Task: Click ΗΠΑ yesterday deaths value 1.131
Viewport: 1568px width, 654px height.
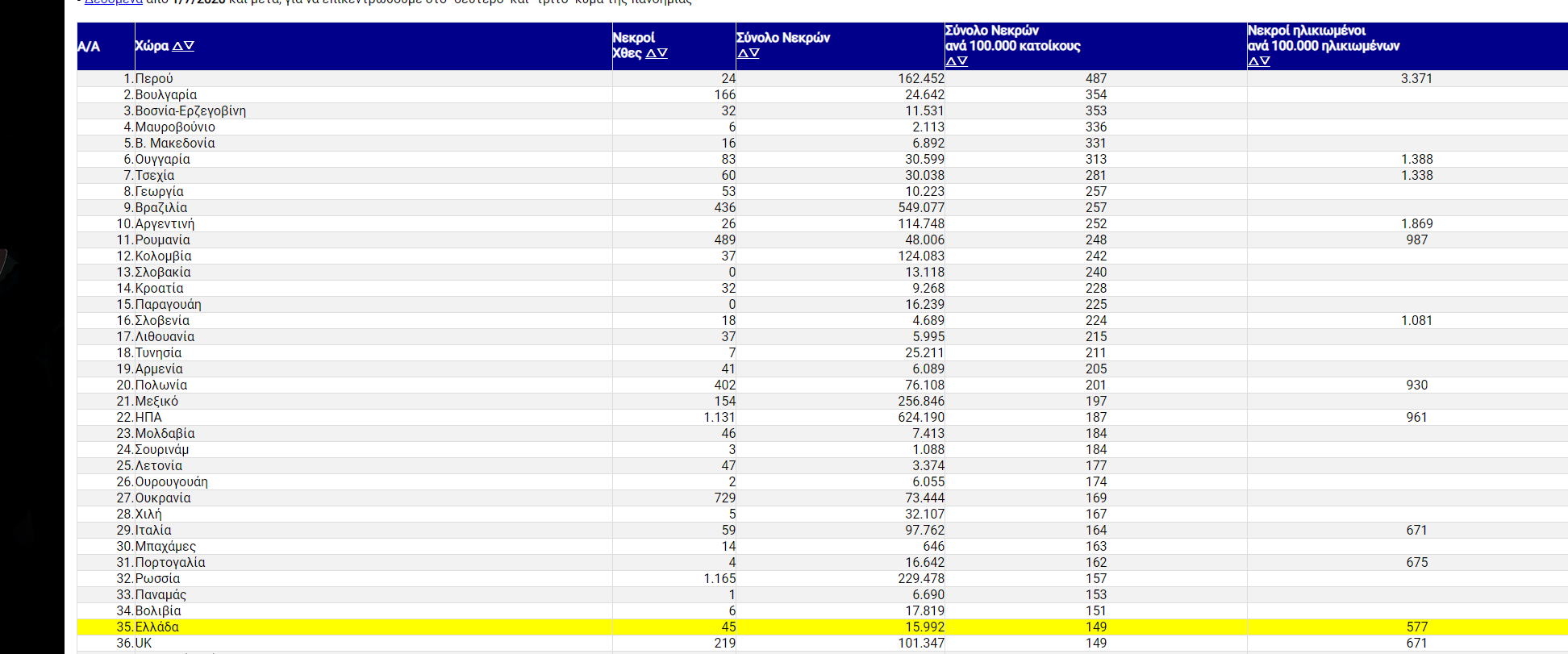Action: [x=719, y=417]
